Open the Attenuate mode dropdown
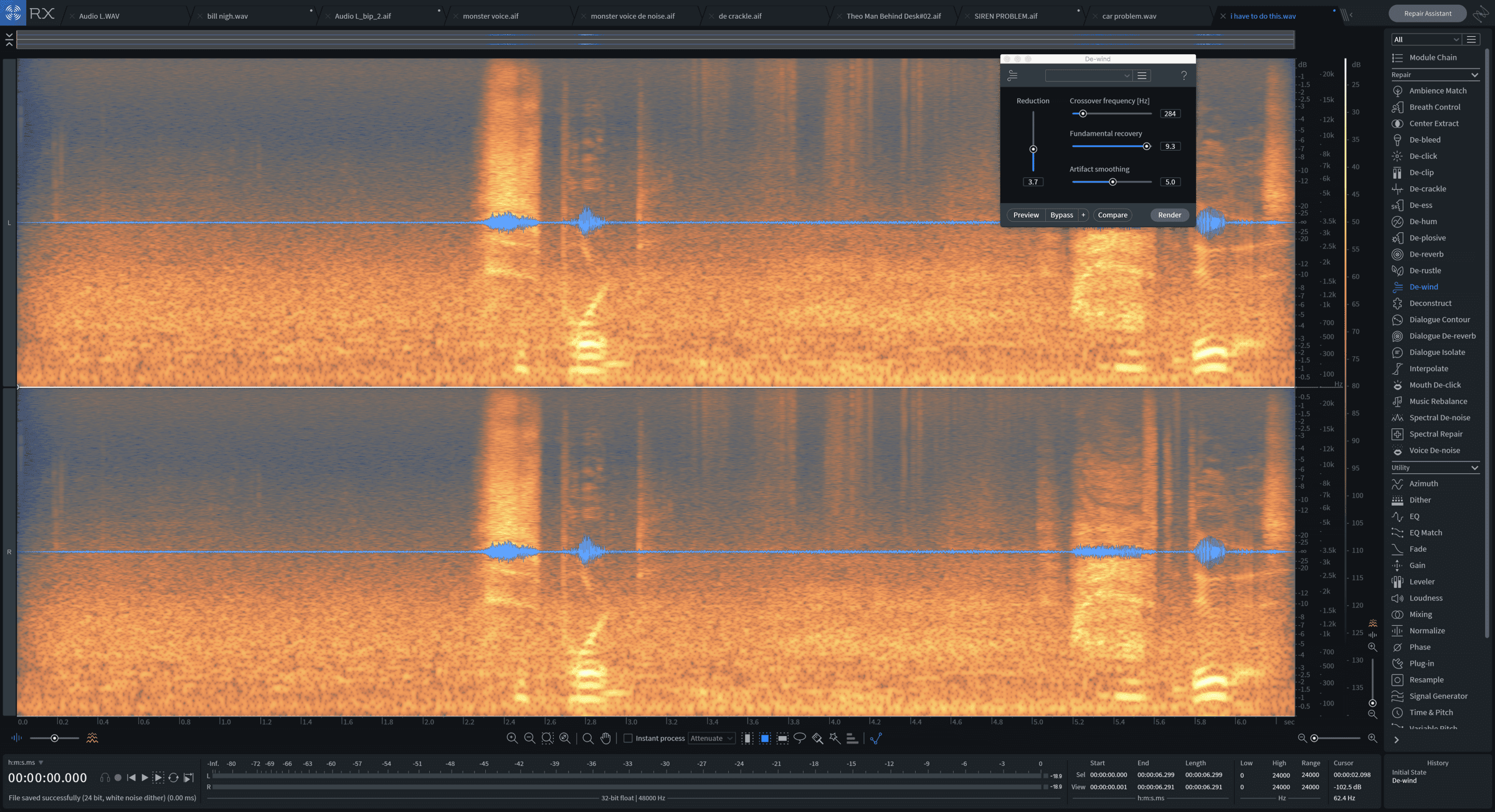This screenshot has width=1495, height=812. click(x=711, y=739)
